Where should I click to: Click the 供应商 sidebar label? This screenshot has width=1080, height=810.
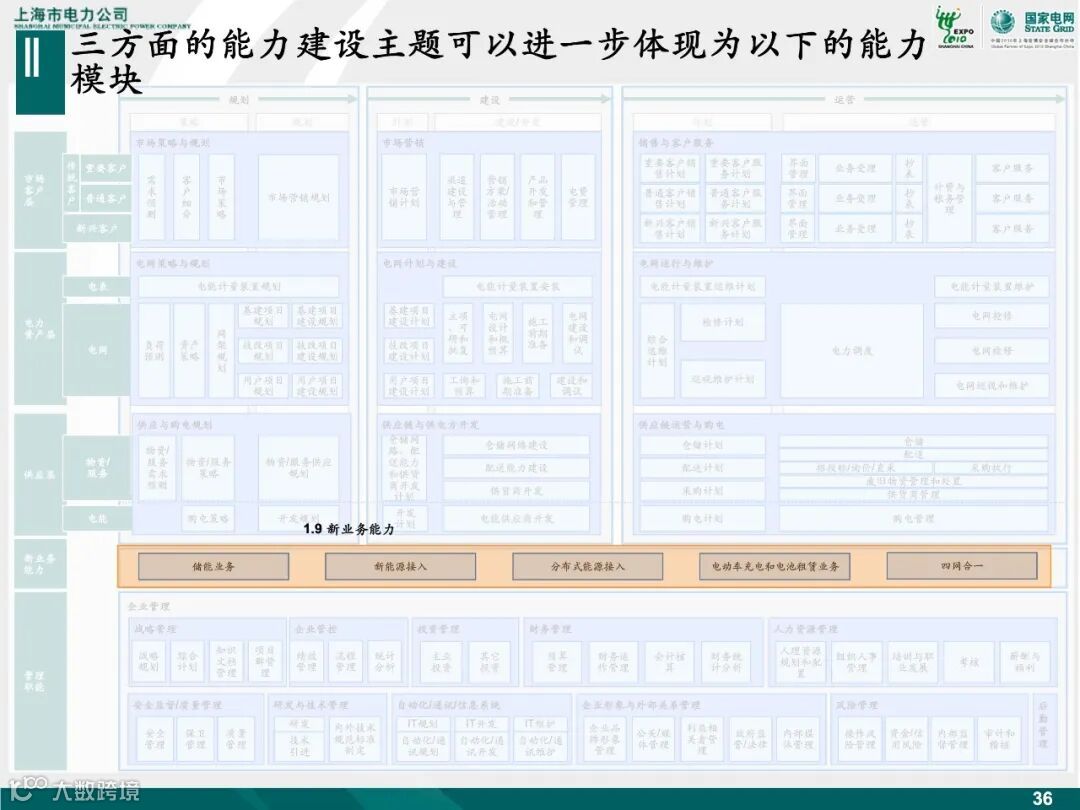click(x=40, y=474)
